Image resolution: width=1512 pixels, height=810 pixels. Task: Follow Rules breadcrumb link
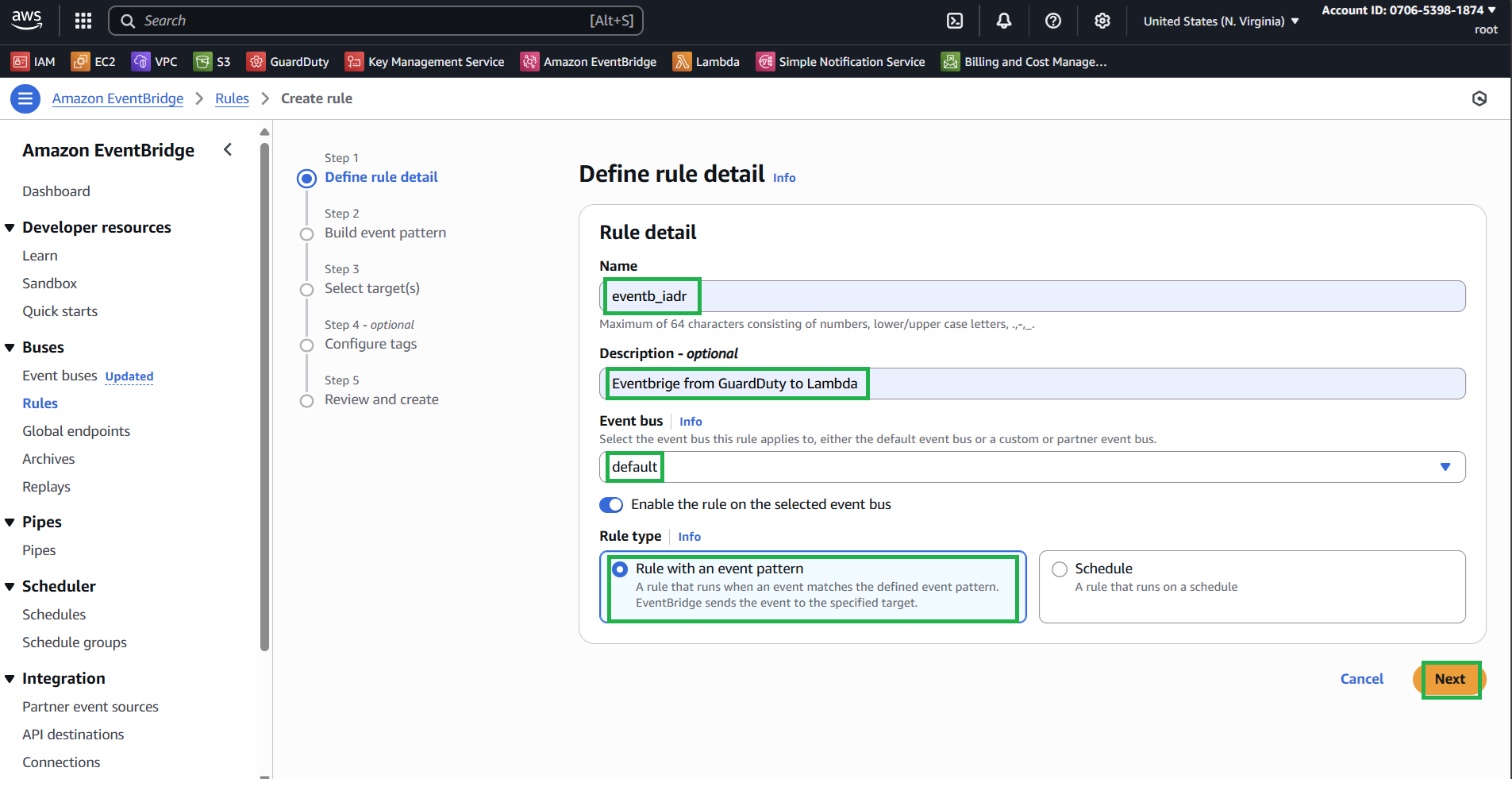232,98
